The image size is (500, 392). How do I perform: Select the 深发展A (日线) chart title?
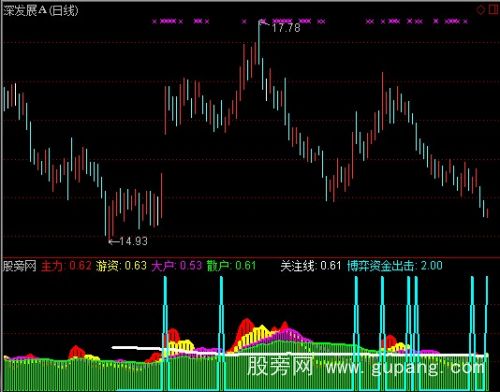pyautogui.click(x=41, y=11)
